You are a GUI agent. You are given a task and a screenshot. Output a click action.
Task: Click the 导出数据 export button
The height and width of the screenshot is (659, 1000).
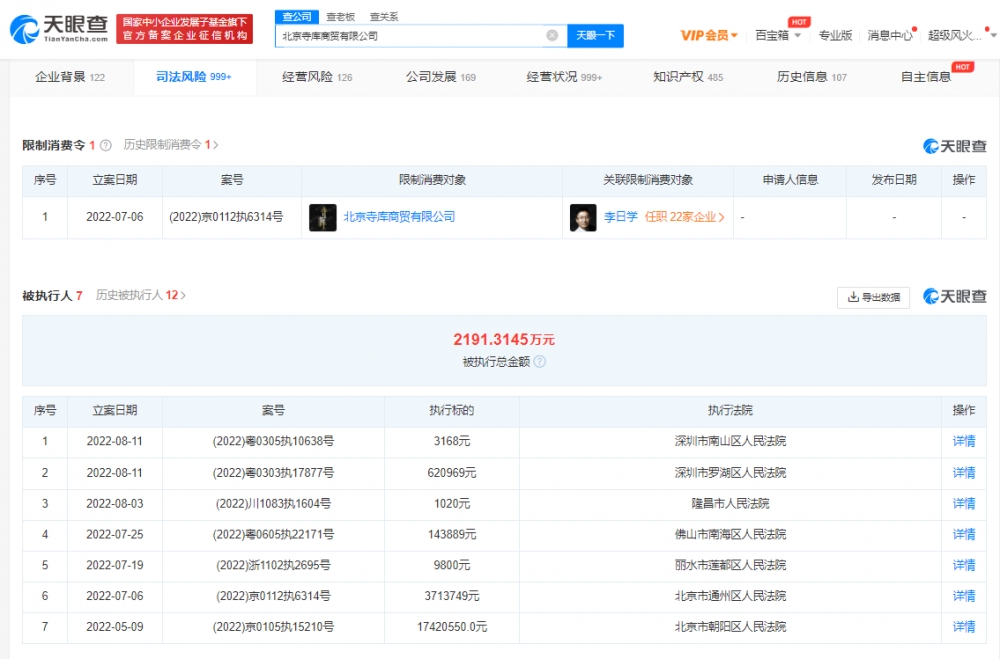point(873,297)
